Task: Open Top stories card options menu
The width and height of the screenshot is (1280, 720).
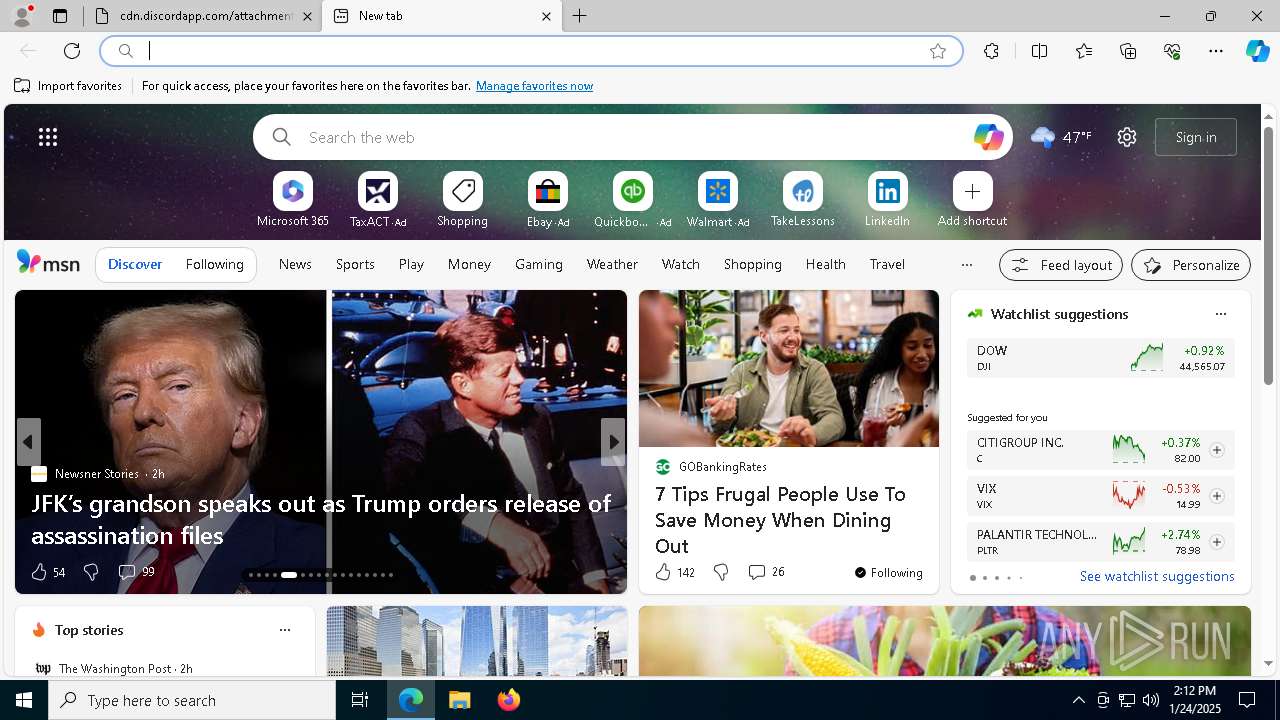Action: pyautogui.click(x=285, y=630)
